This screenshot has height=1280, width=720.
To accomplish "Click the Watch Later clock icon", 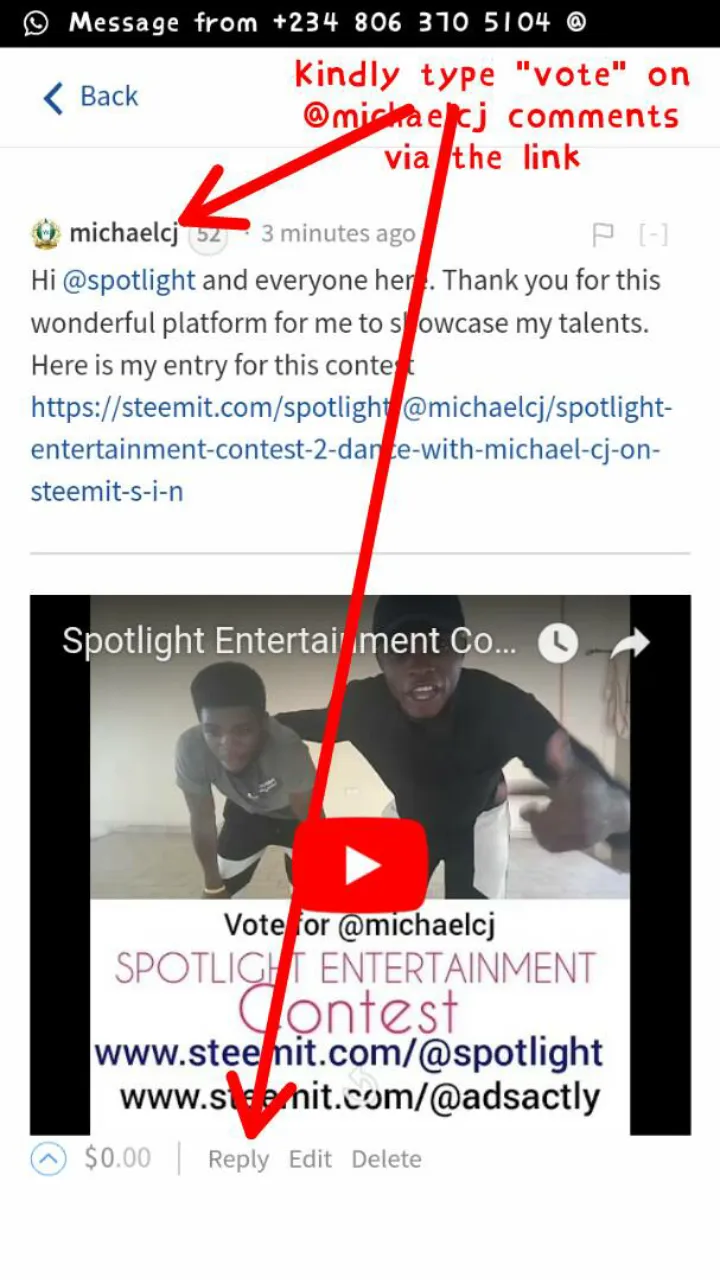I will pyautogui.click(x=558, y=643).
